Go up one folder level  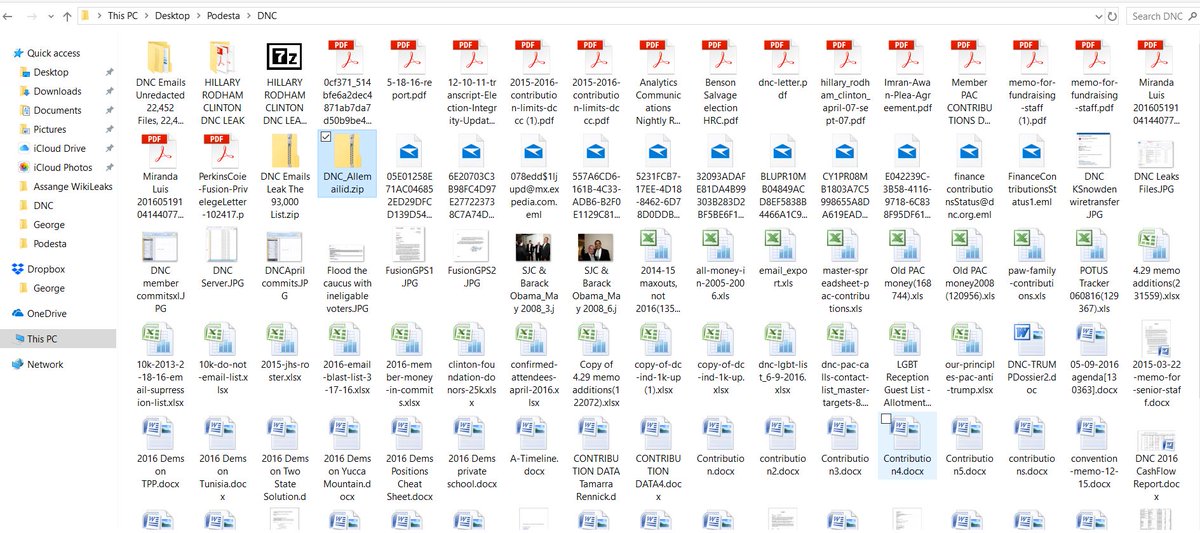(x=66, y=17)
